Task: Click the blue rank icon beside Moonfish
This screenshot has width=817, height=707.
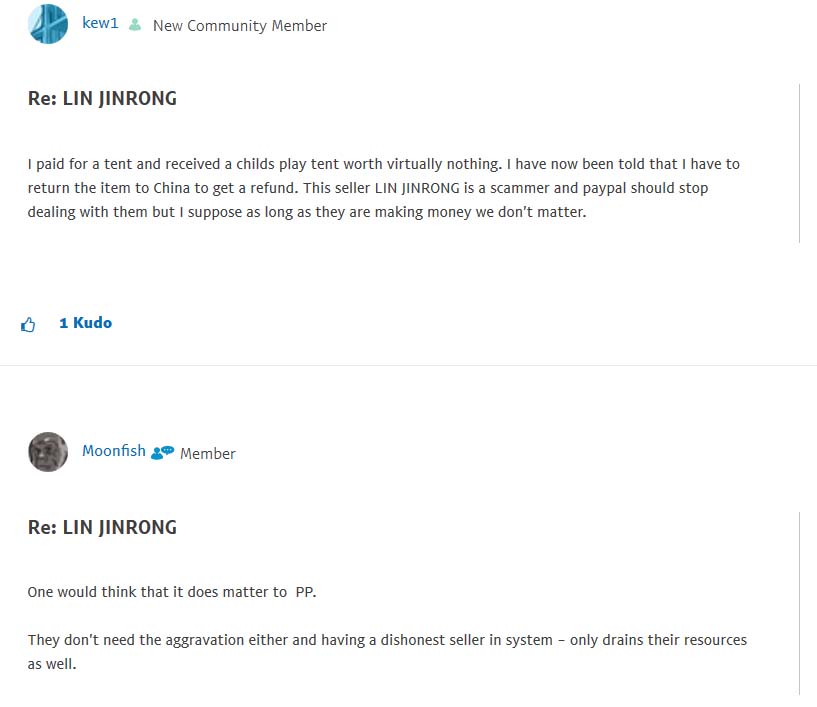Action: coord(162,452)
